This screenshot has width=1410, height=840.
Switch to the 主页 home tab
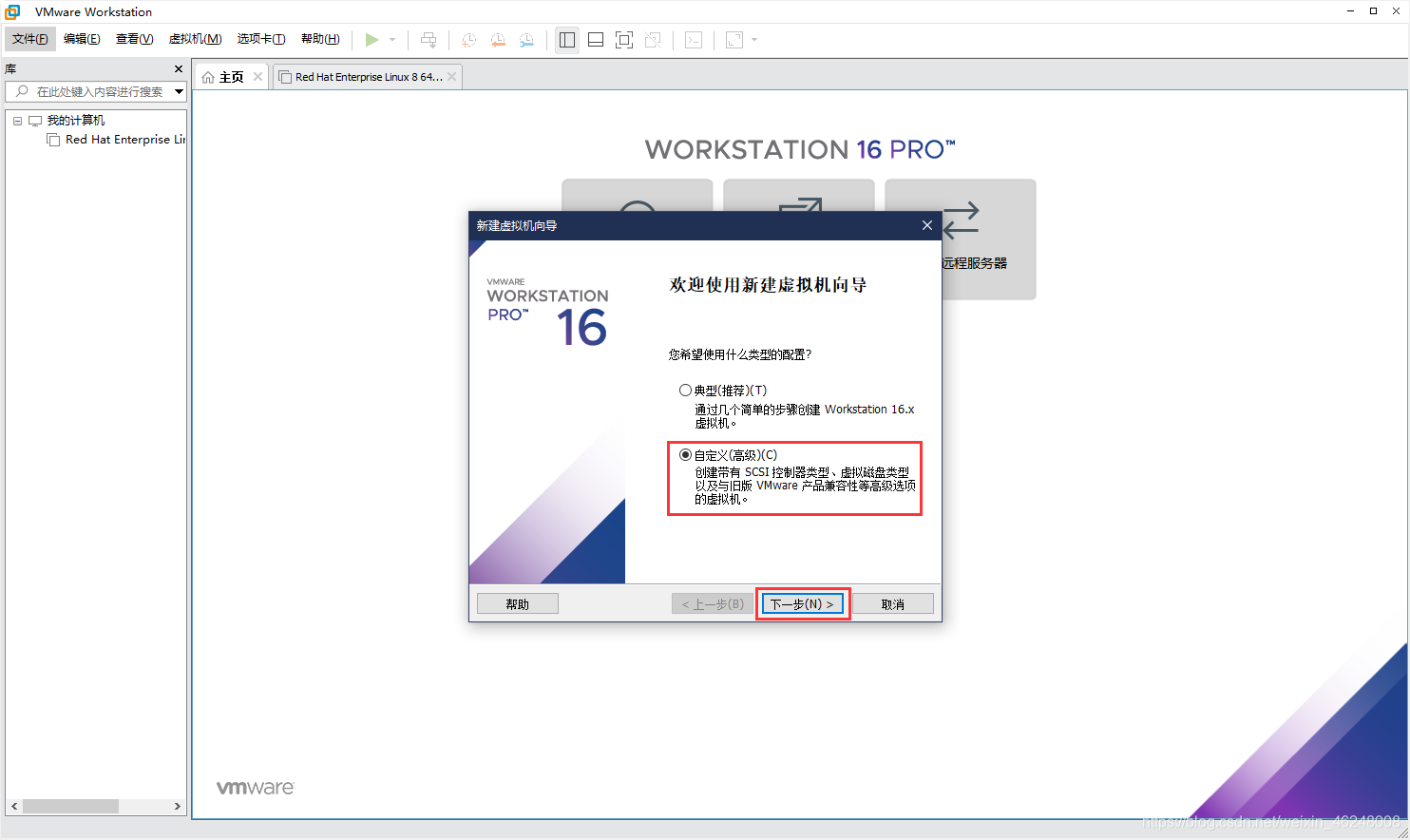[231, 77]
